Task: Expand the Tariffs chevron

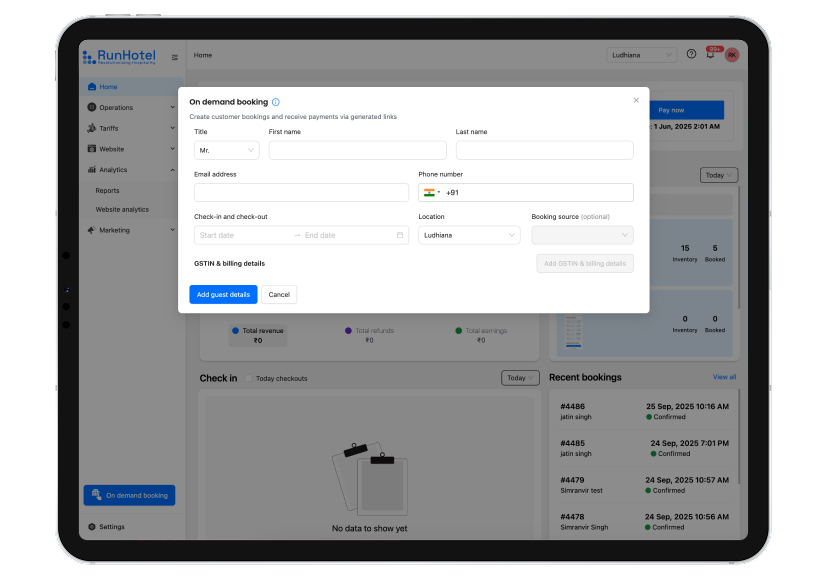Action: [x=173, y=128]
